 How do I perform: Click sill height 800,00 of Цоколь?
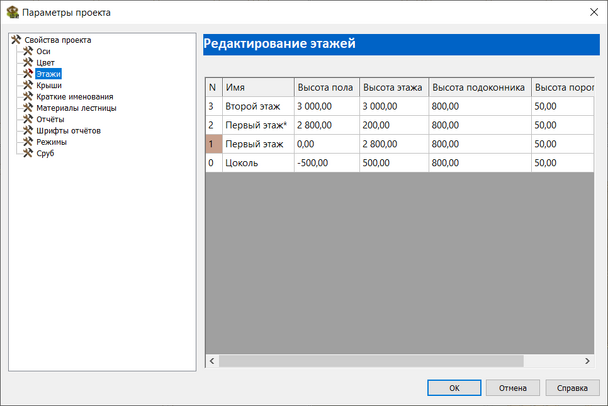(480, 163)
